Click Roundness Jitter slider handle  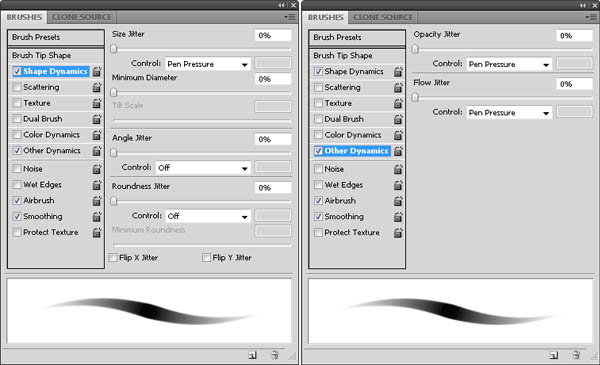[x=114, y=201]
